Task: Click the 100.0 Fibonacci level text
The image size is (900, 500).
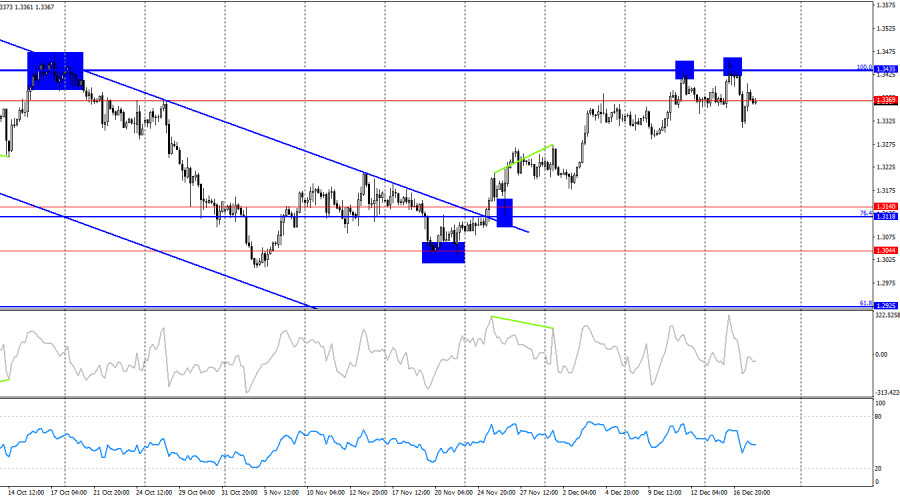Action: tap(863, 67)
